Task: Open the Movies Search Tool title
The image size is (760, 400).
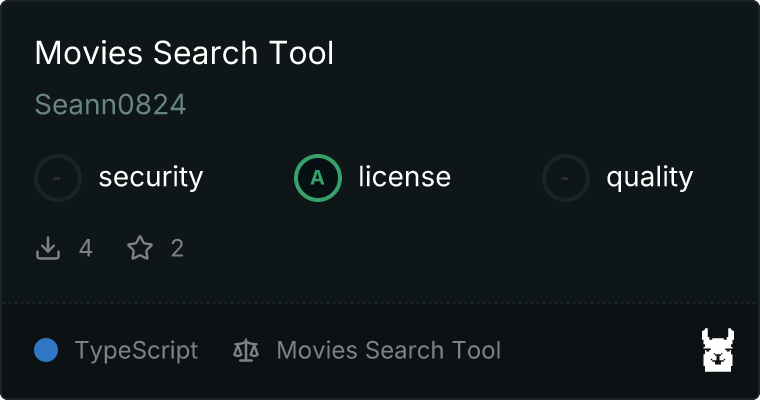Action: [184, 53]
